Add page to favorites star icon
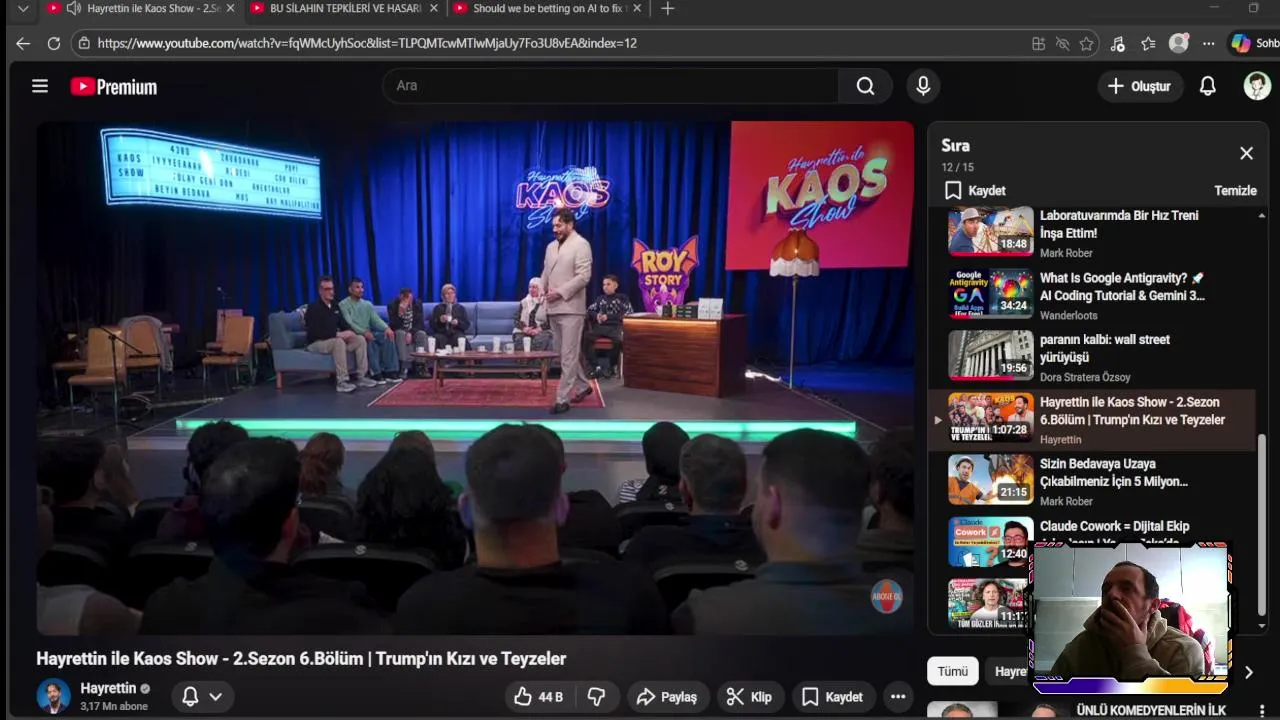This screenshot has height=720, width=1280. click(1086, 43)
